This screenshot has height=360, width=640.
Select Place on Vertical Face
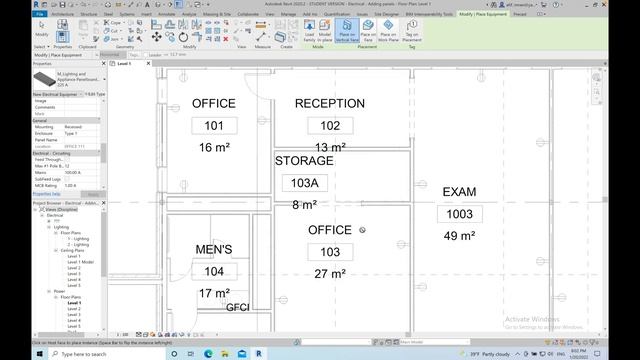click(347, 31)
